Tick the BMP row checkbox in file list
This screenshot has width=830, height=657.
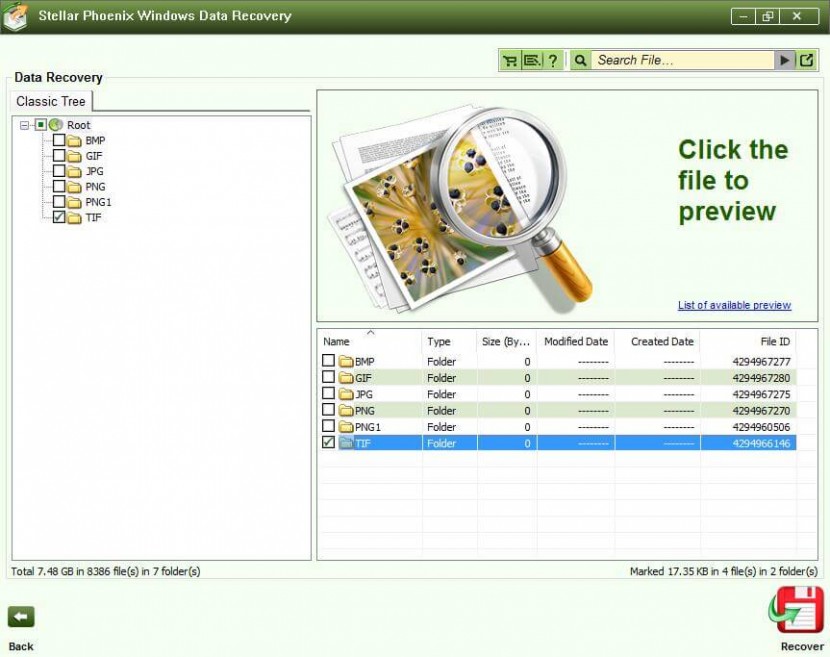click(328, 361)
